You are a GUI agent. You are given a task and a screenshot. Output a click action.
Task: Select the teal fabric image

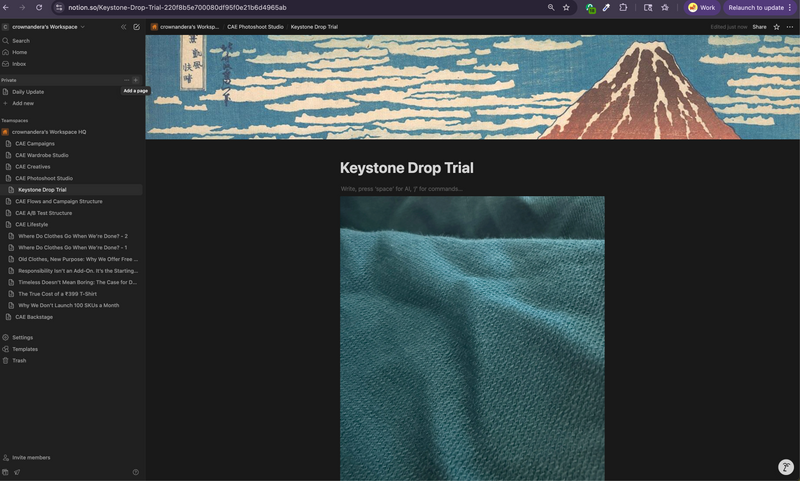pos(472,338)
